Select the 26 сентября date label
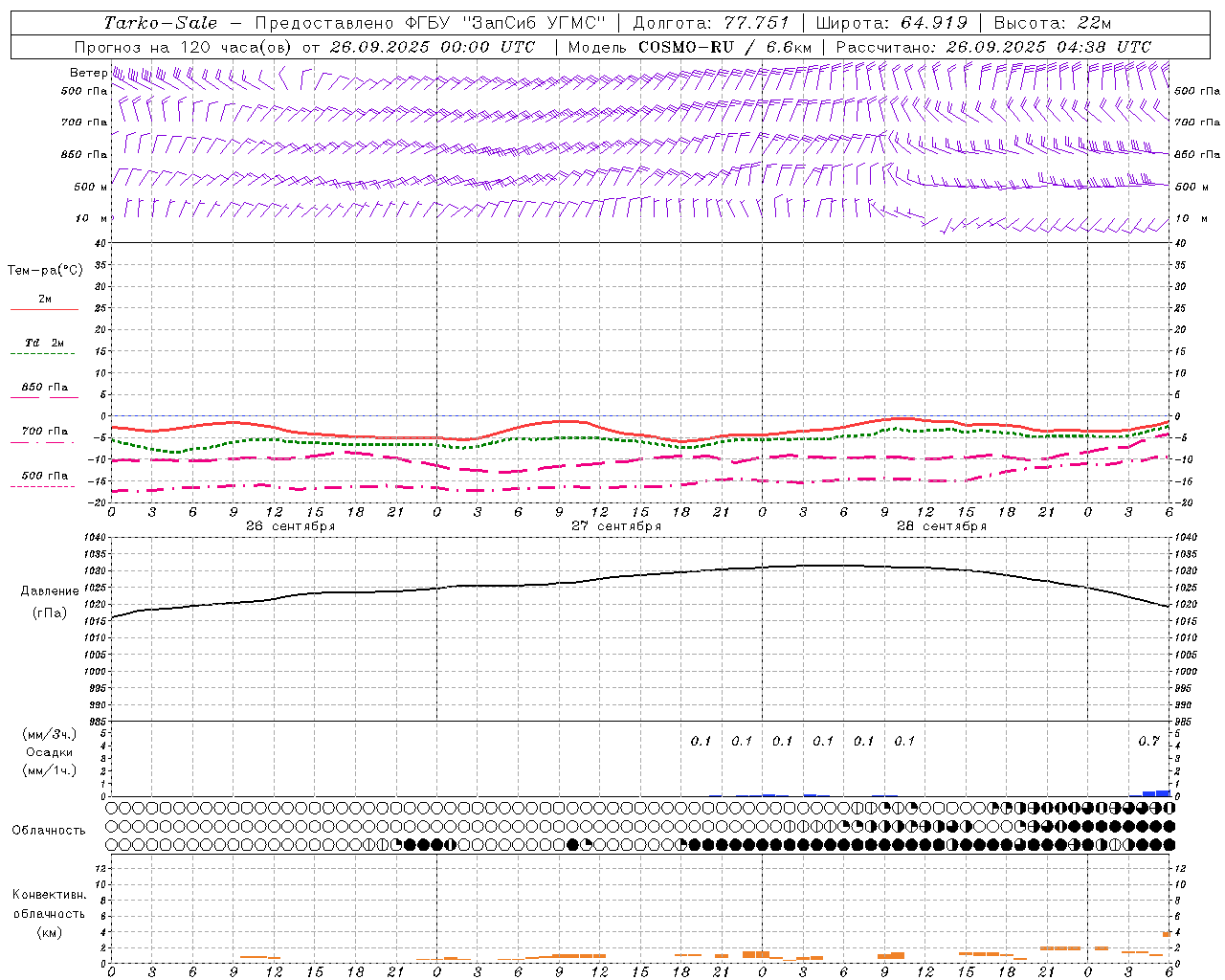The height and width of the screenshot is (980, 1225). coord(290,526)
